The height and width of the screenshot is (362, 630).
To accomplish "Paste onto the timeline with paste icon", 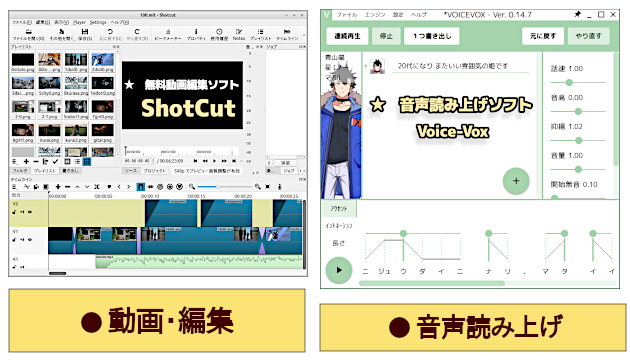I will click(46, 187).
